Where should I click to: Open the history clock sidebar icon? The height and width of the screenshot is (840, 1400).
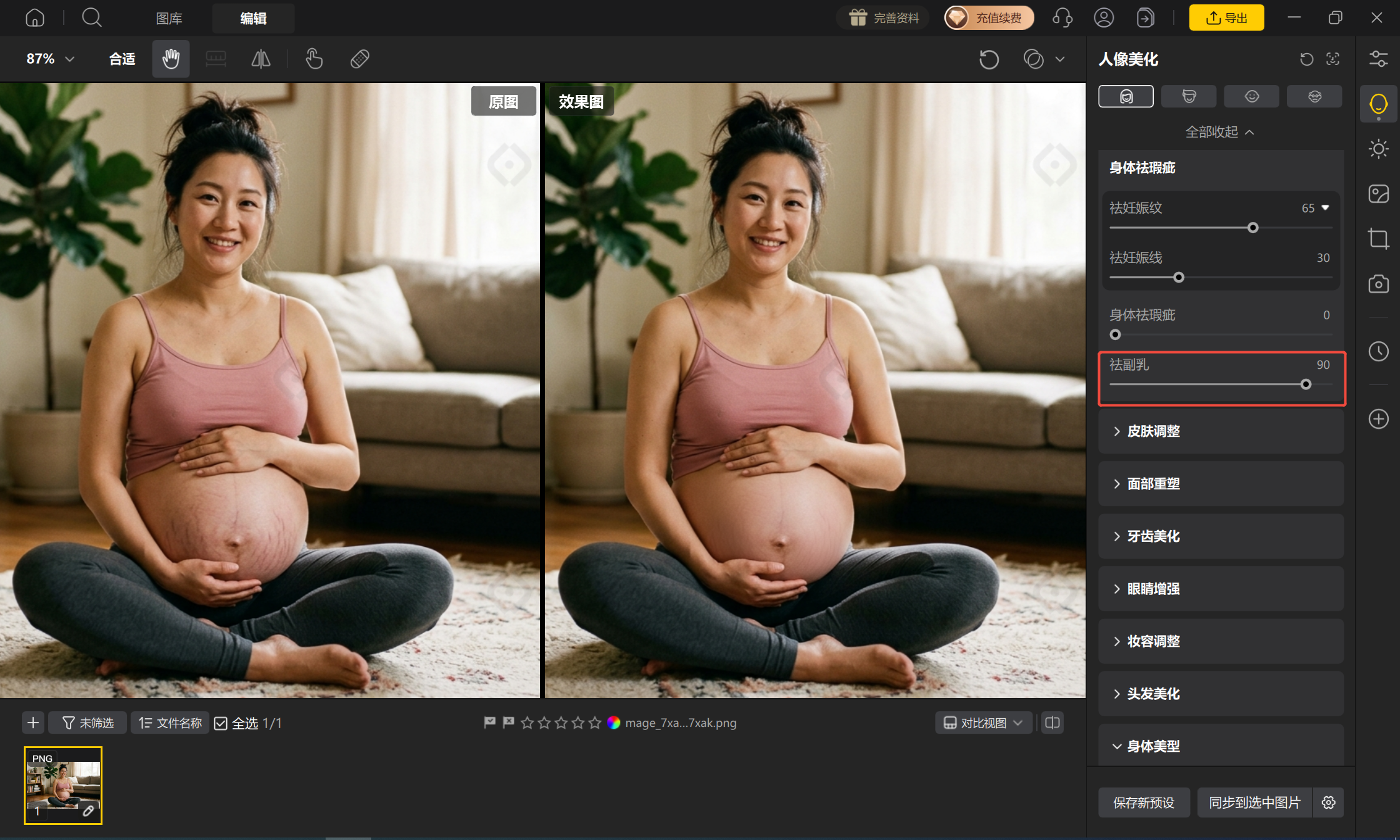click(x=1378, y=351)
